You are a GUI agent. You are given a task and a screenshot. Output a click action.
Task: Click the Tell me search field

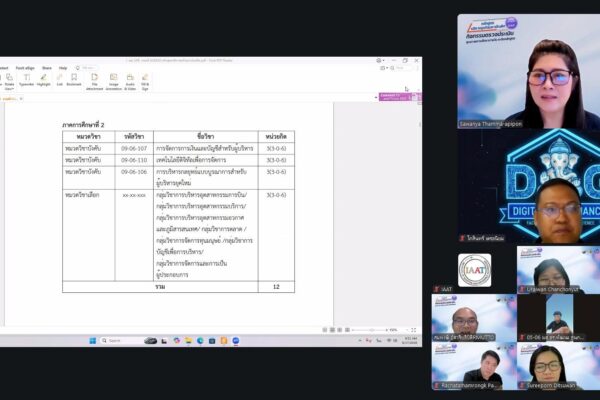tap(89, 68)
